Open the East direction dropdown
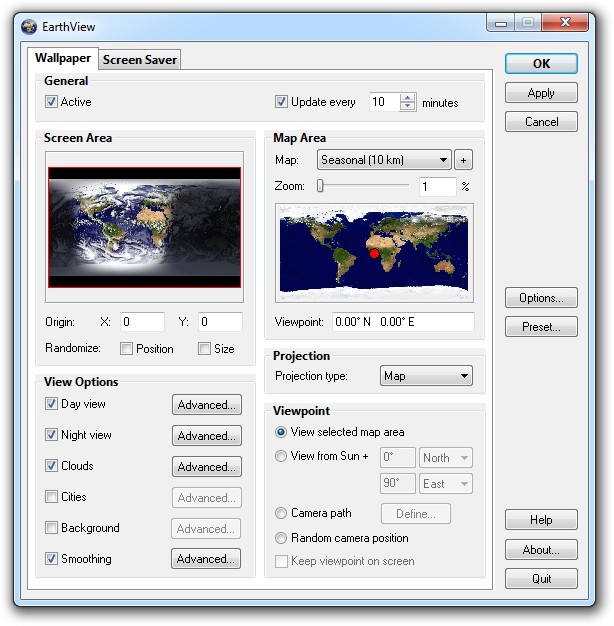The height and width of the screenshot is (626, 614). [446, 484]
